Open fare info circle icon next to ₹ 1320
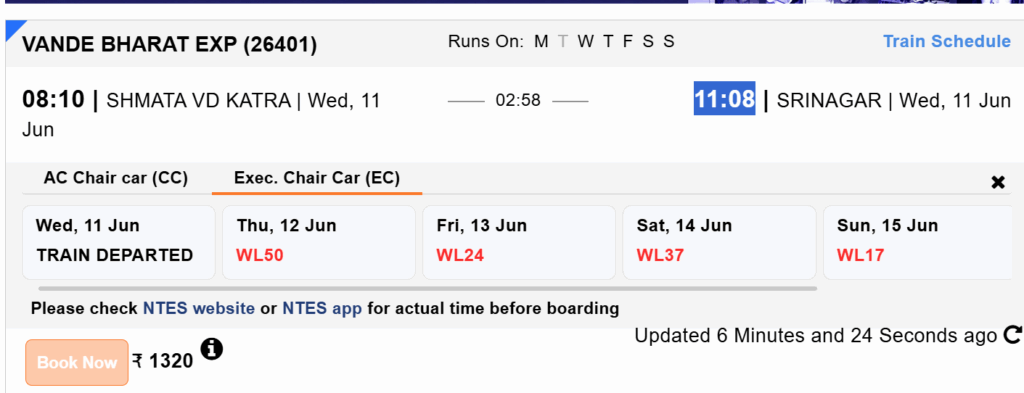 pos(212,349)
